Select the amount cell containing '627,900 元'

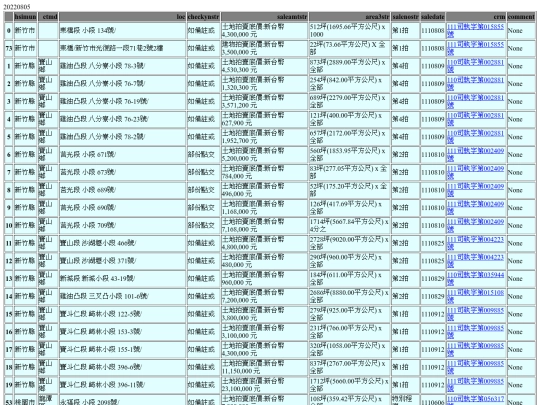click(x=264, y=119)
